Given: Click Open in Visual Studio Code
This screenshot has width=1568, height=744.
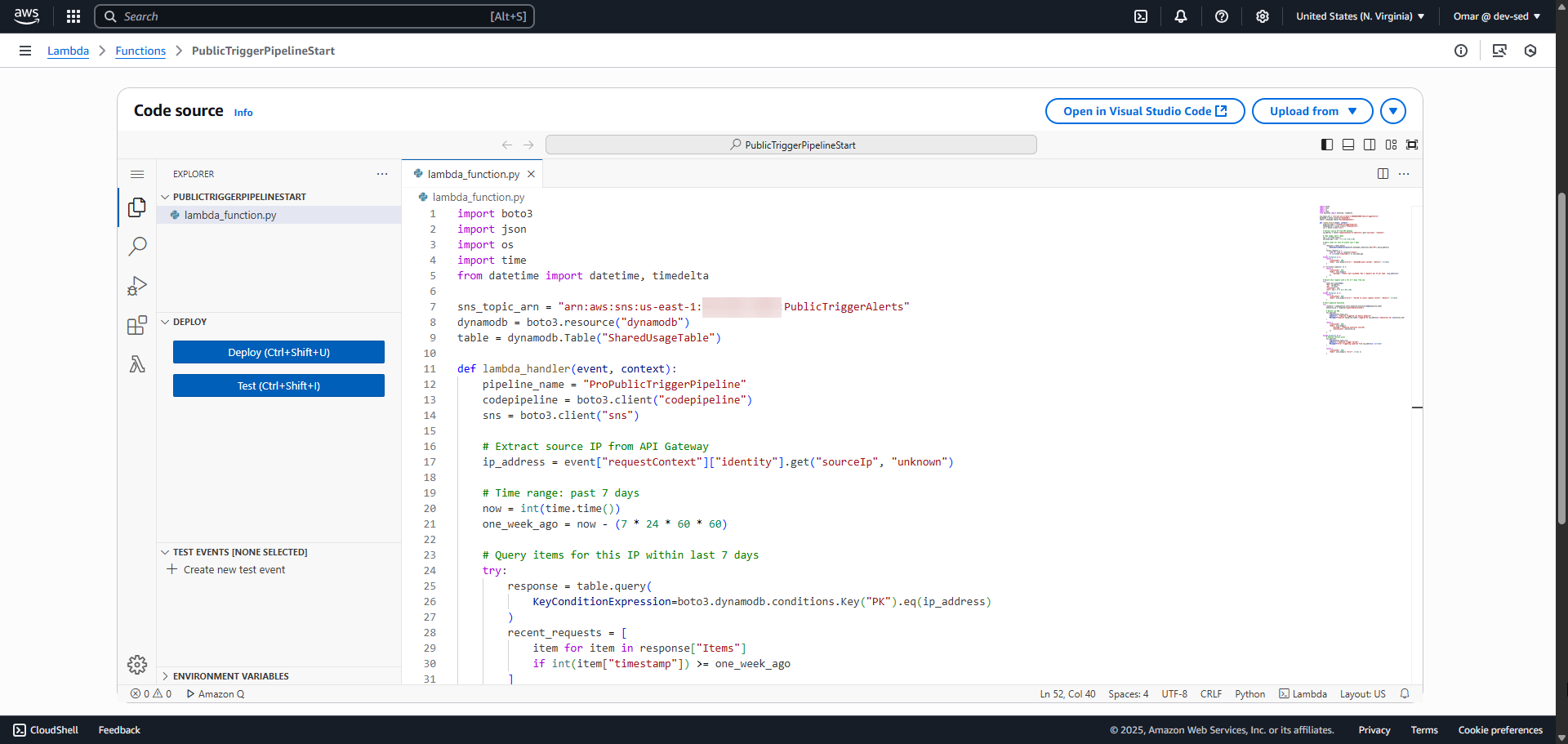Looking at the screenshot, I should point(1145,111).
